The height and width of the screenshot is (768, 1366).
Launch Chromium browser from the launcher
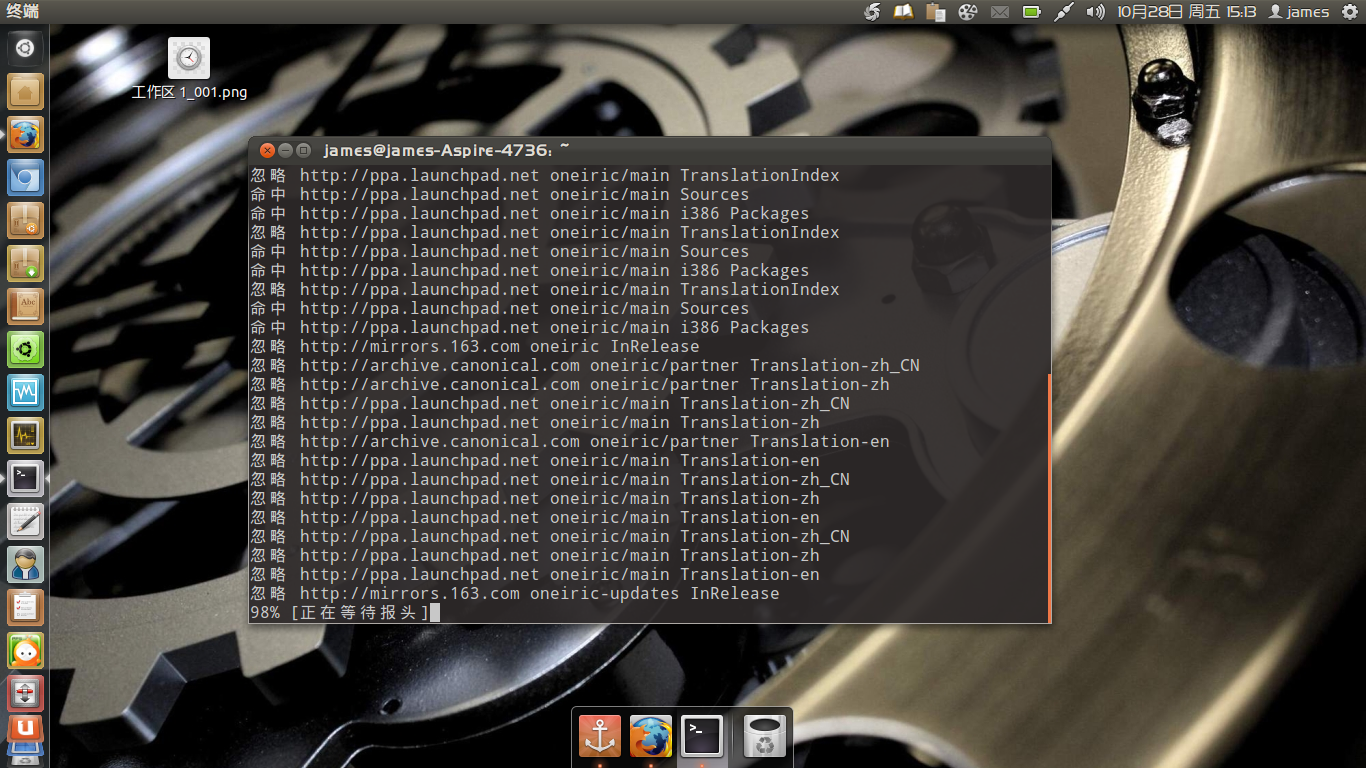25,177
